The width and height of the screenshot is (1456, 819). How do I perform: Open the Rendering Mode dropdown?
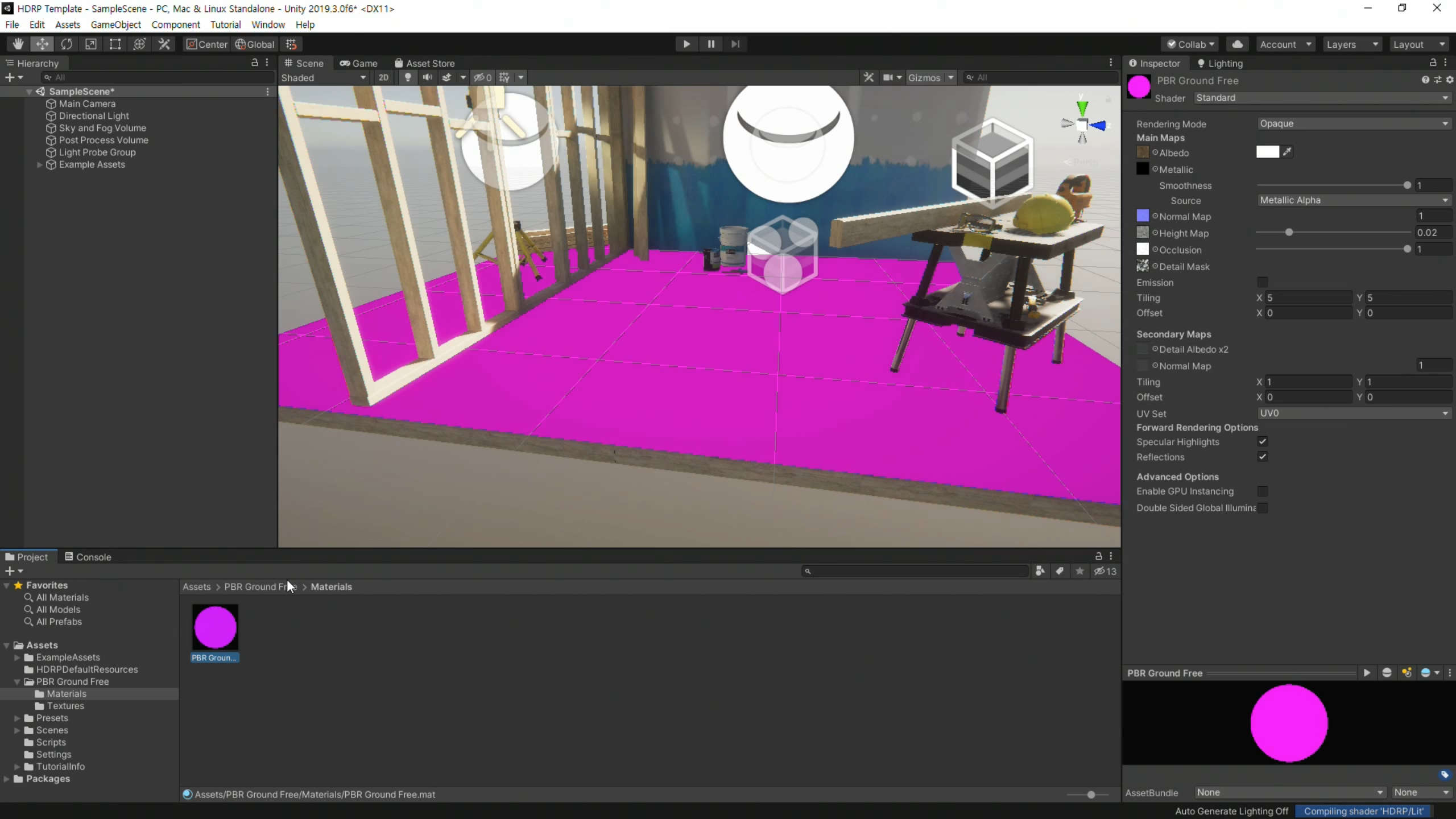point(1353,123)
